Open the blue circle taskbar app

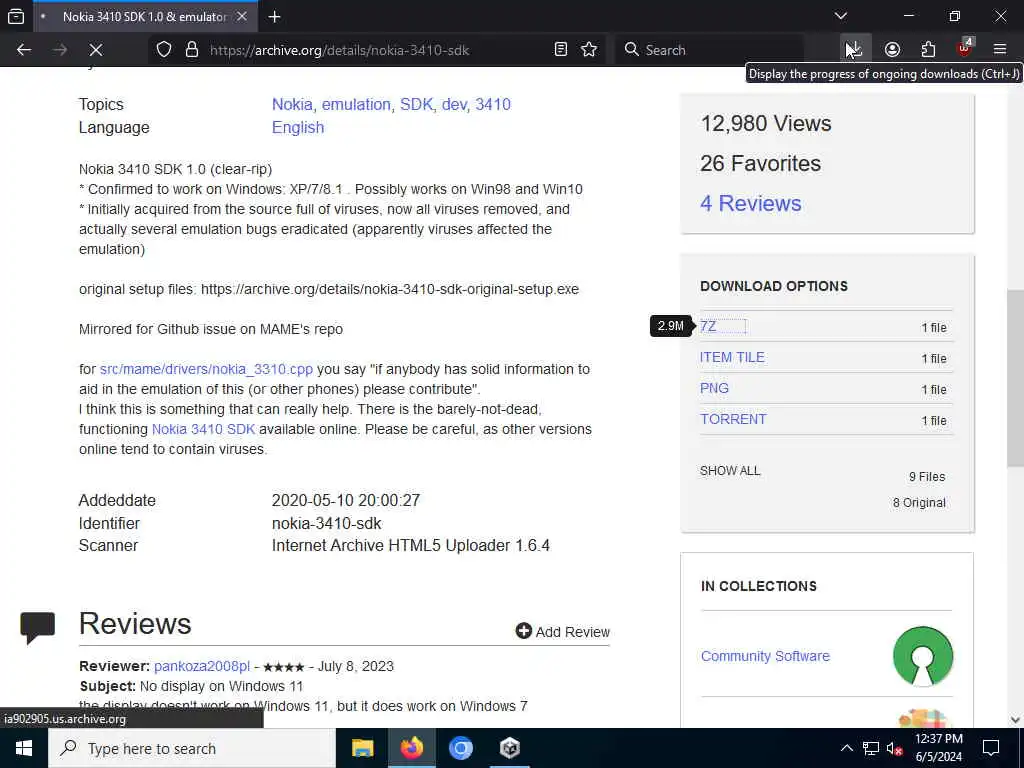pos(460,748)
